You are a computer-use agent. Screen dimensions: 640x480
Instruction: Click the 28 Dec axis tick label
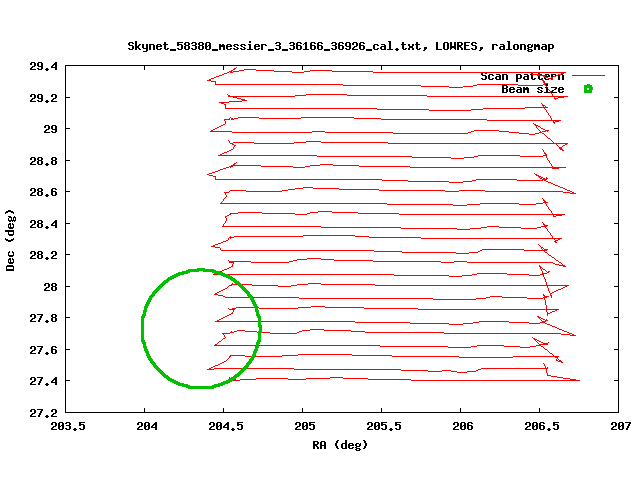click(x=51, y=287)
